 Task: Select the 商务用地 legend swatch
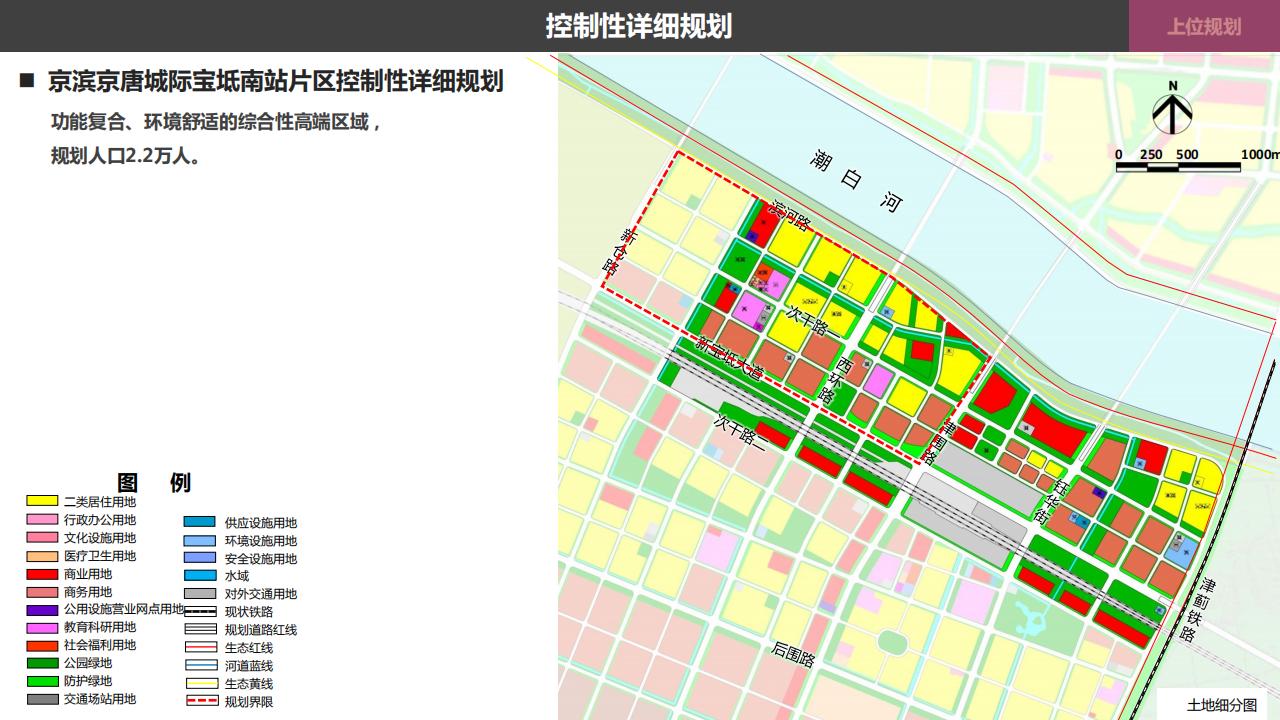coord(42,591)
